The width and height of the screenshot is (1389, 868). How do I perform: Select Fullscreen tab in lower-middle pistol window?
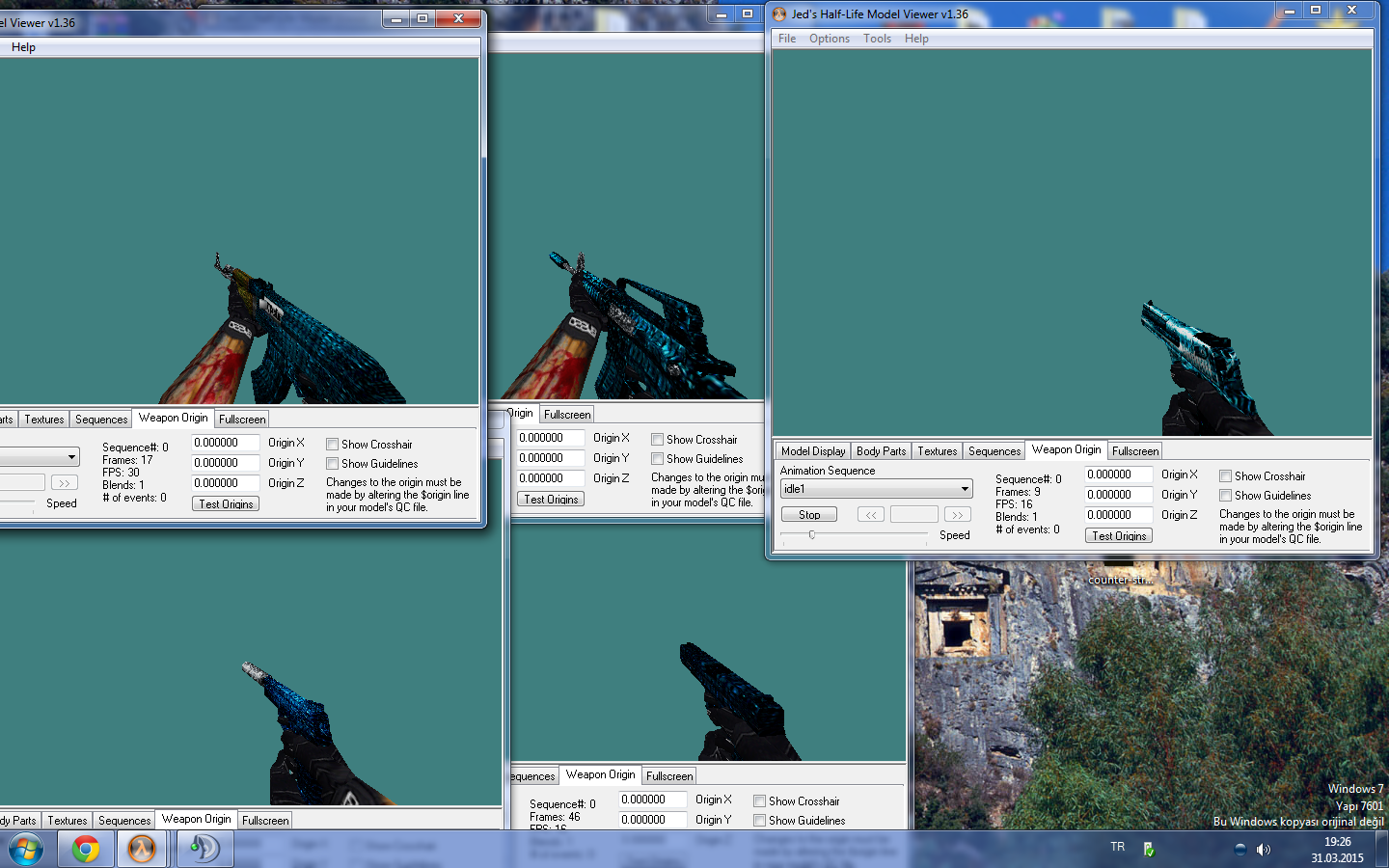coord(669,776)
